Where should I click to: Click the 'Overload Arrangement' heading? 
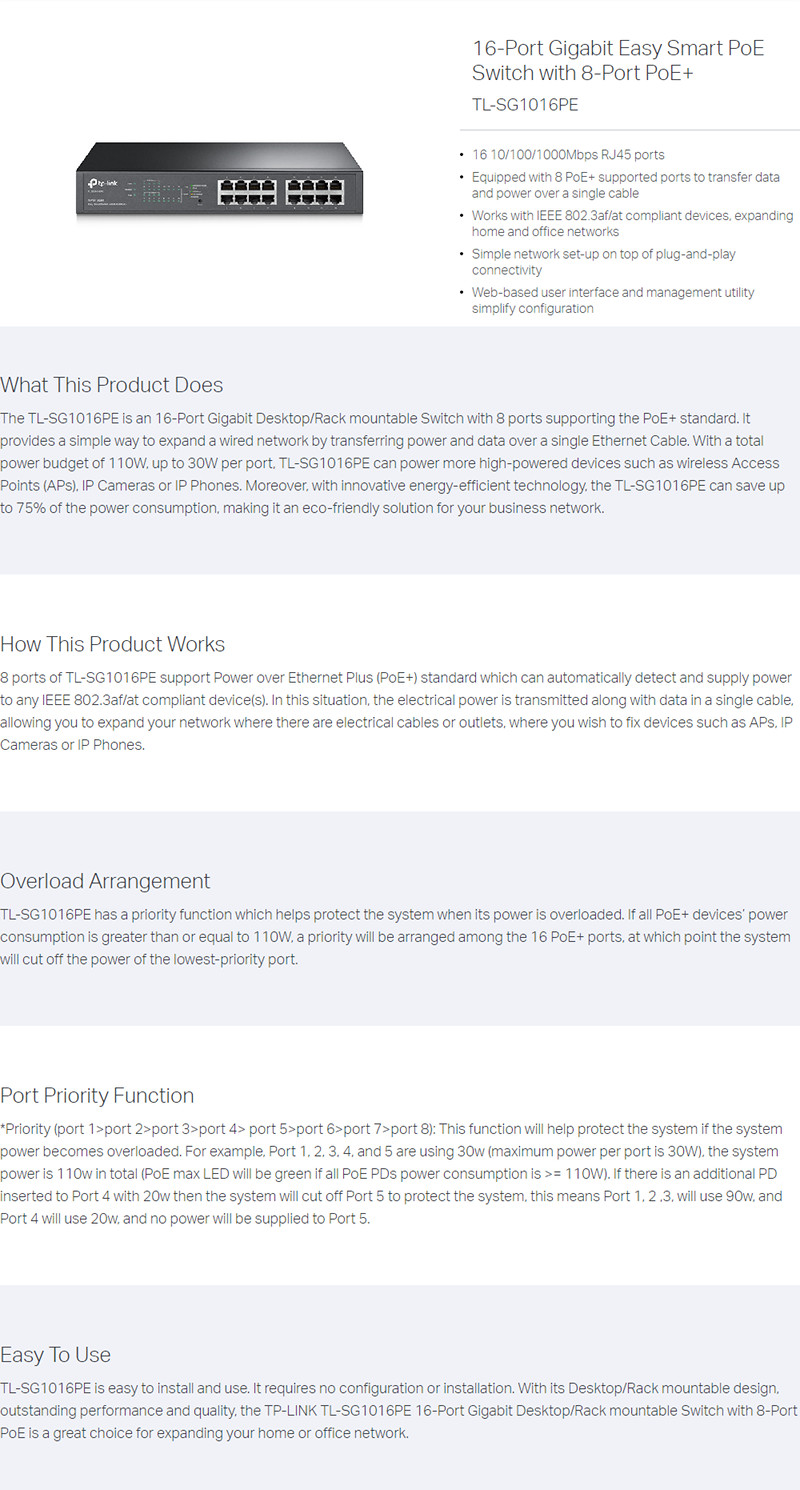tap(105, 881)
